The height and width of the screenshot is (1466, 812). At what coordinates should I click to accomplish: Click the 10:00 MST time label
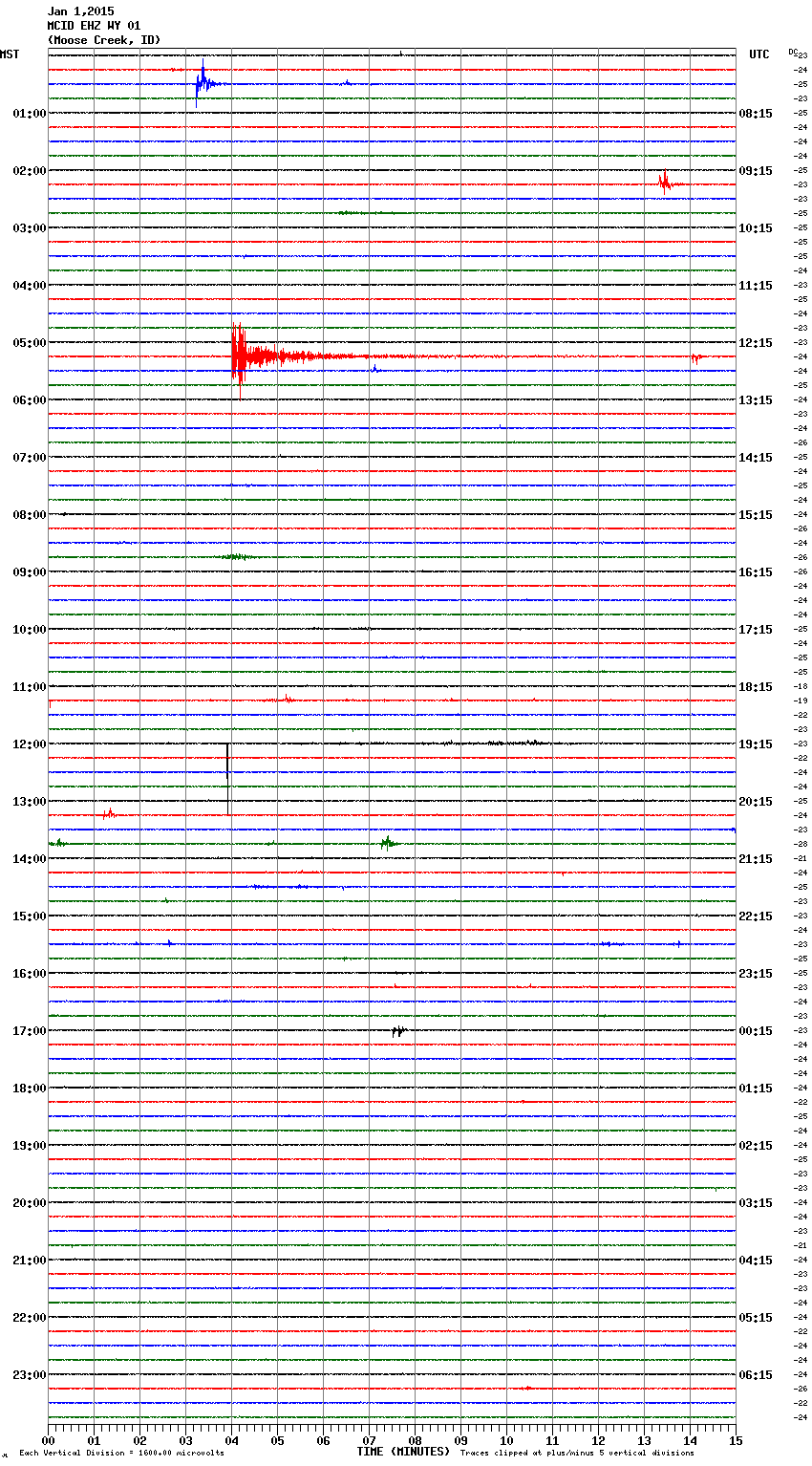pos(29,630)
